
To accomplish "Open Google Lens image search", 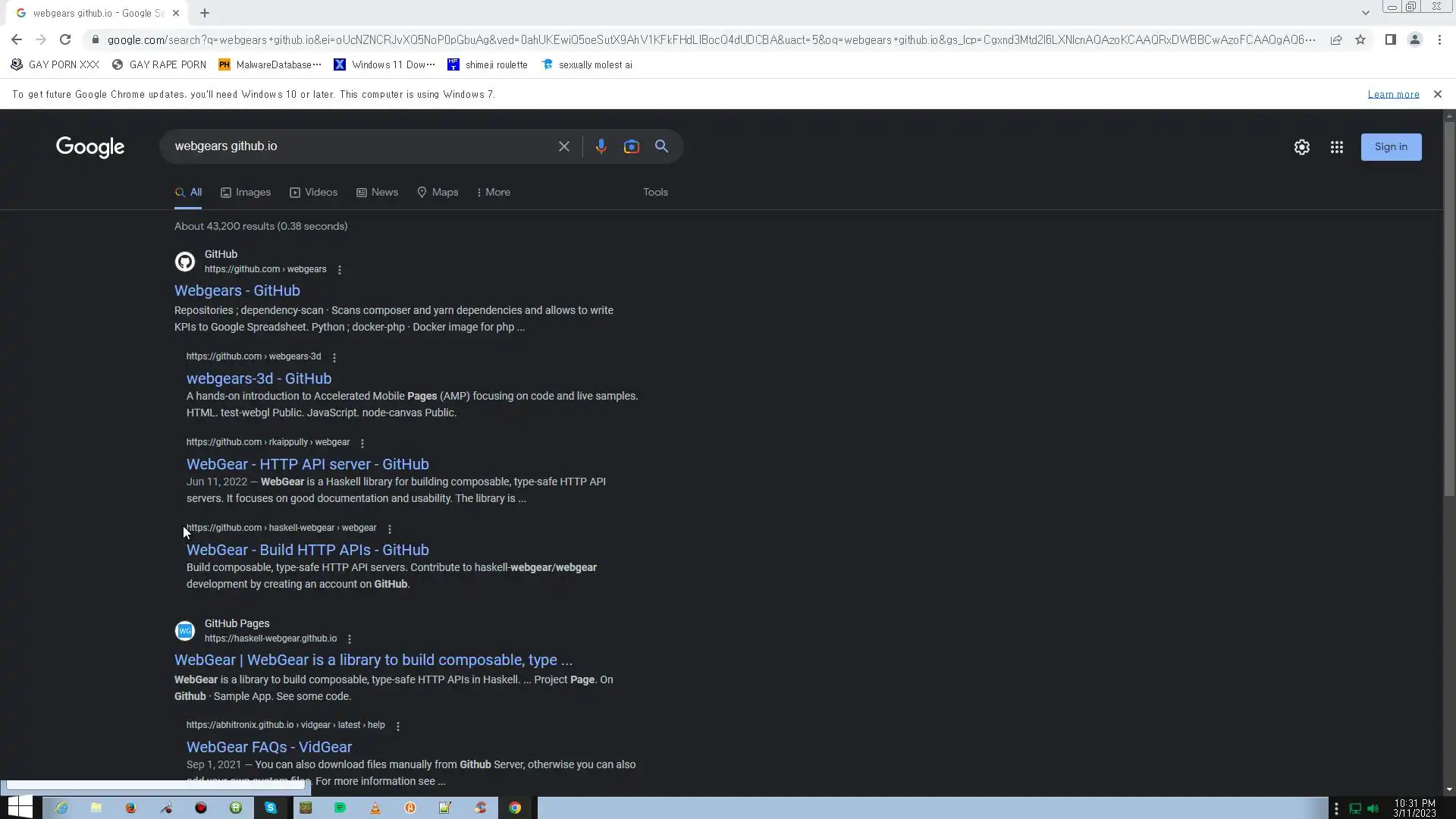I will pos(631,146).
